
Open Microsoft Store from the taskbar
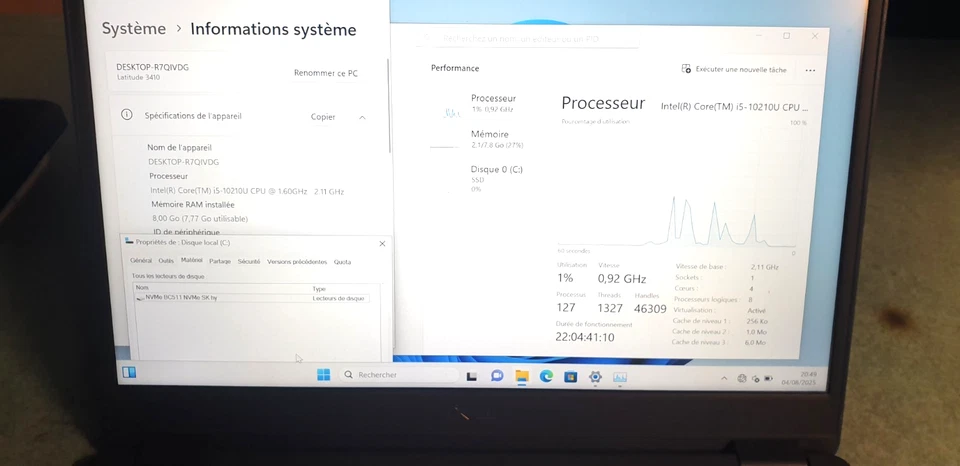click(571, 377)
